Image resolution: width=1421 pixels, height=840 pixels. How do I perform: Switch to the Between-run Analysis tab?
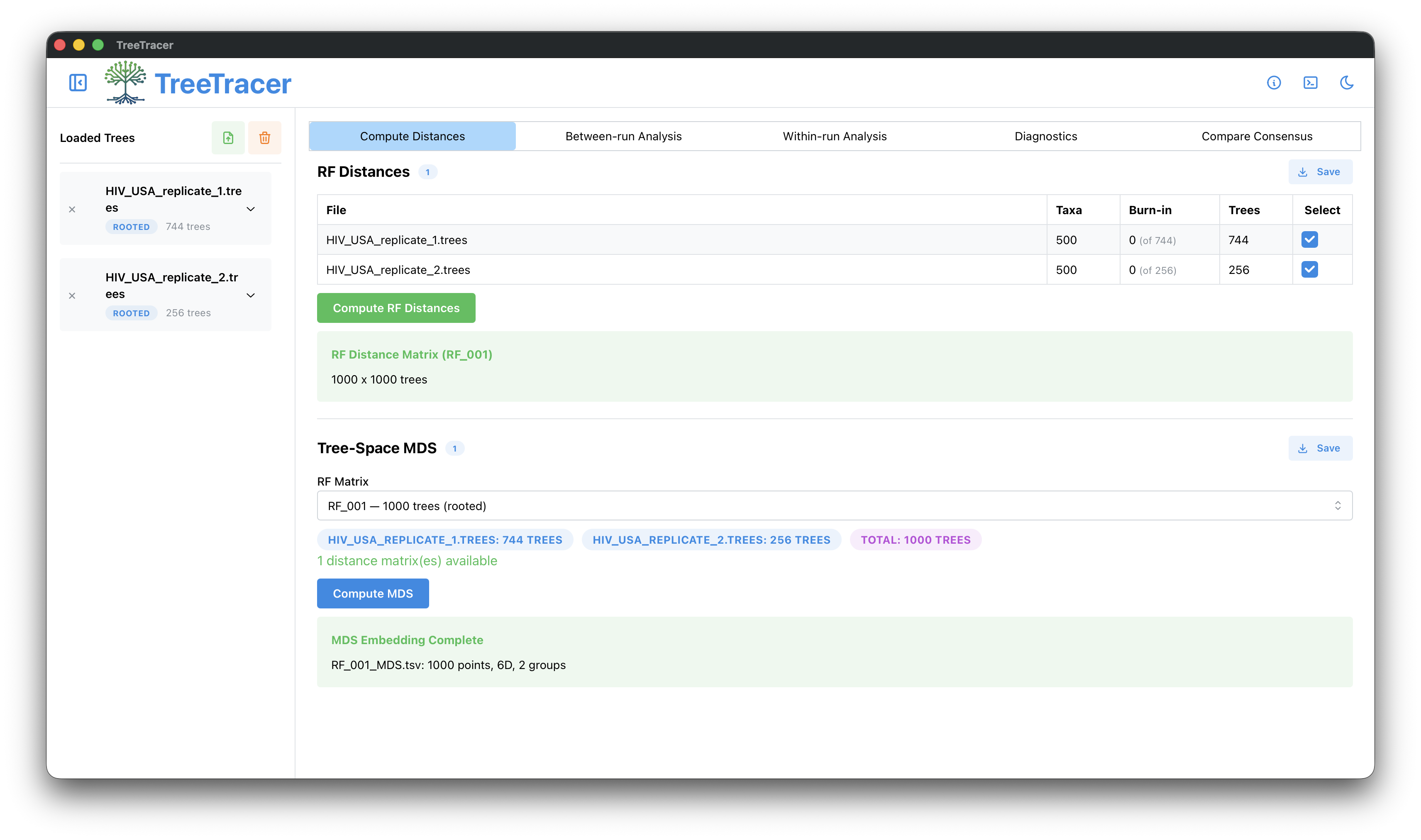[x=623, y=137]
